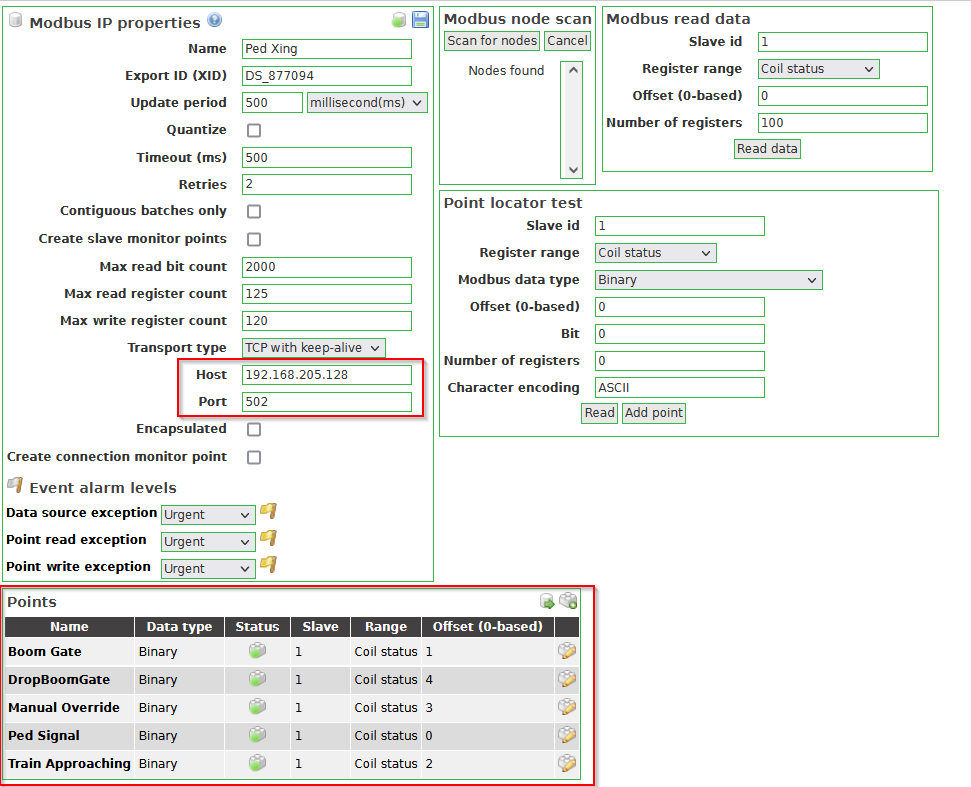The width and height of the screenshot is (971, 787).
Task: Click the add point icon in Points header
Action: pos(568,601)
